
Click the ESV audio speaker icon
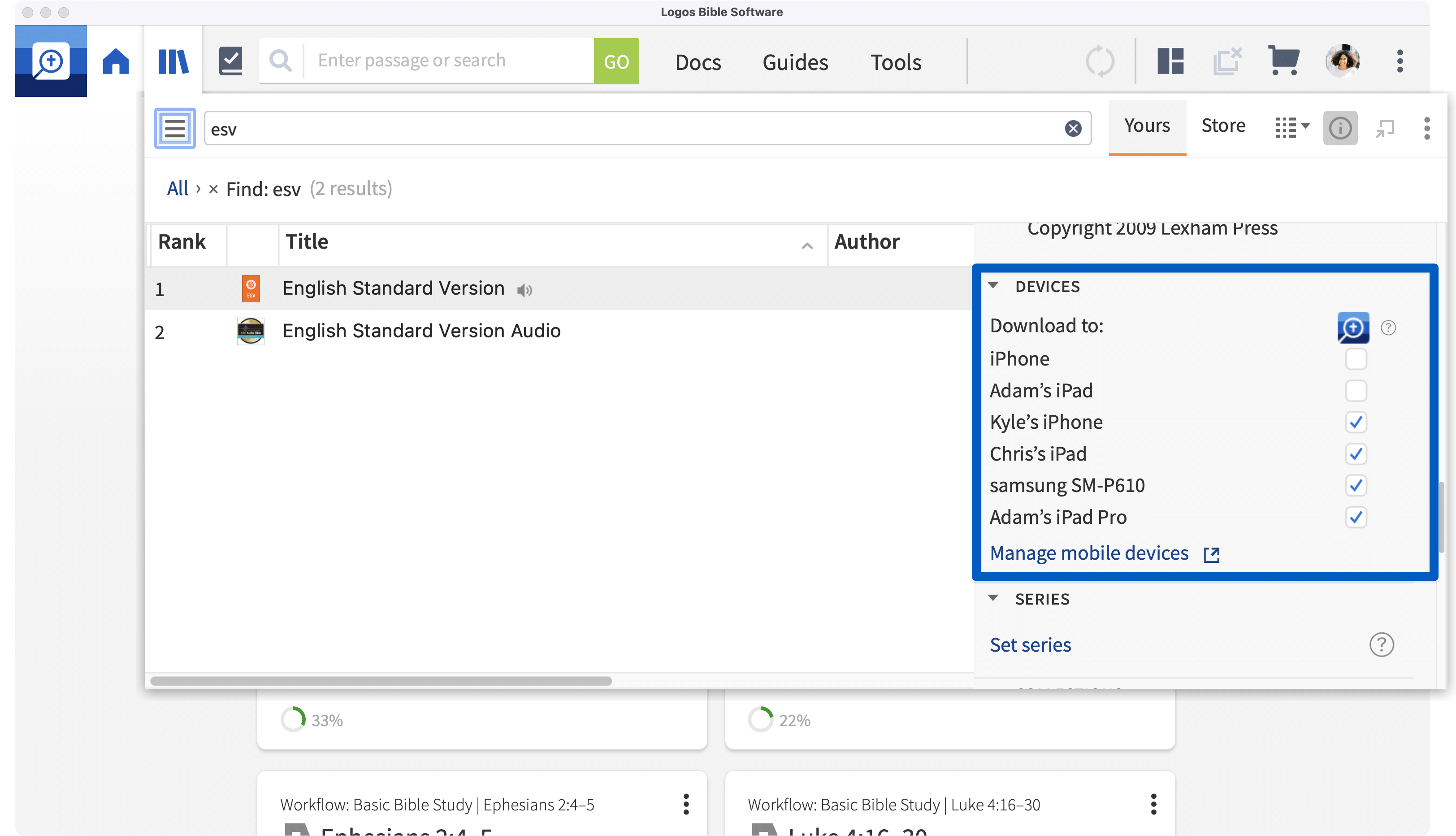tap(524, 290)
